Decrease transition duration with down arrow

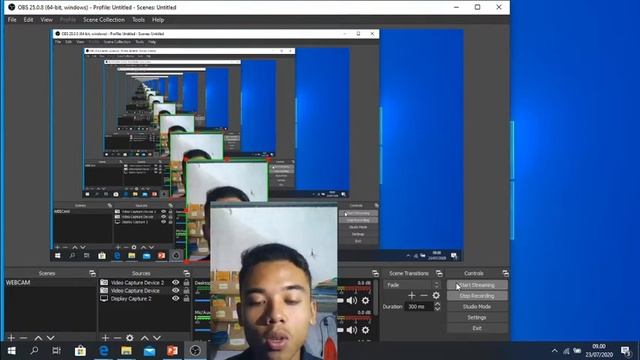[438, 309]
